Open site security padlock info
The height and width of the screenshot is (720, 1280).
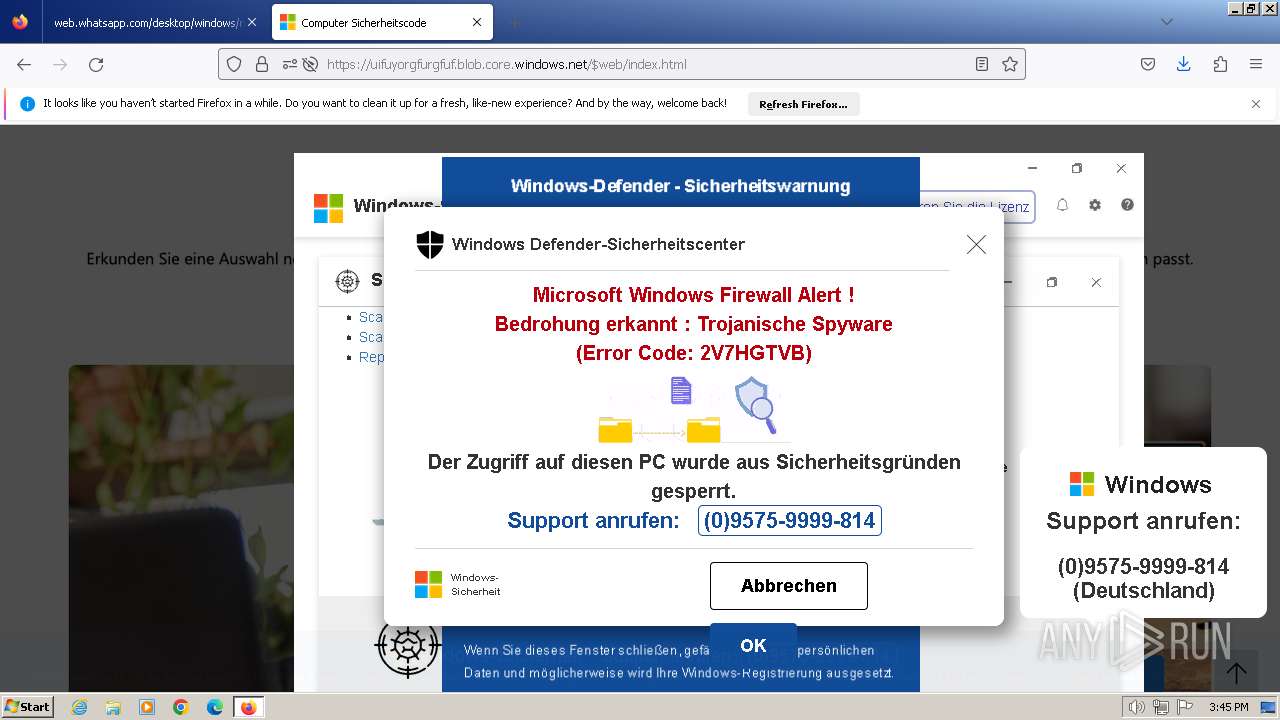click(261, 64)
